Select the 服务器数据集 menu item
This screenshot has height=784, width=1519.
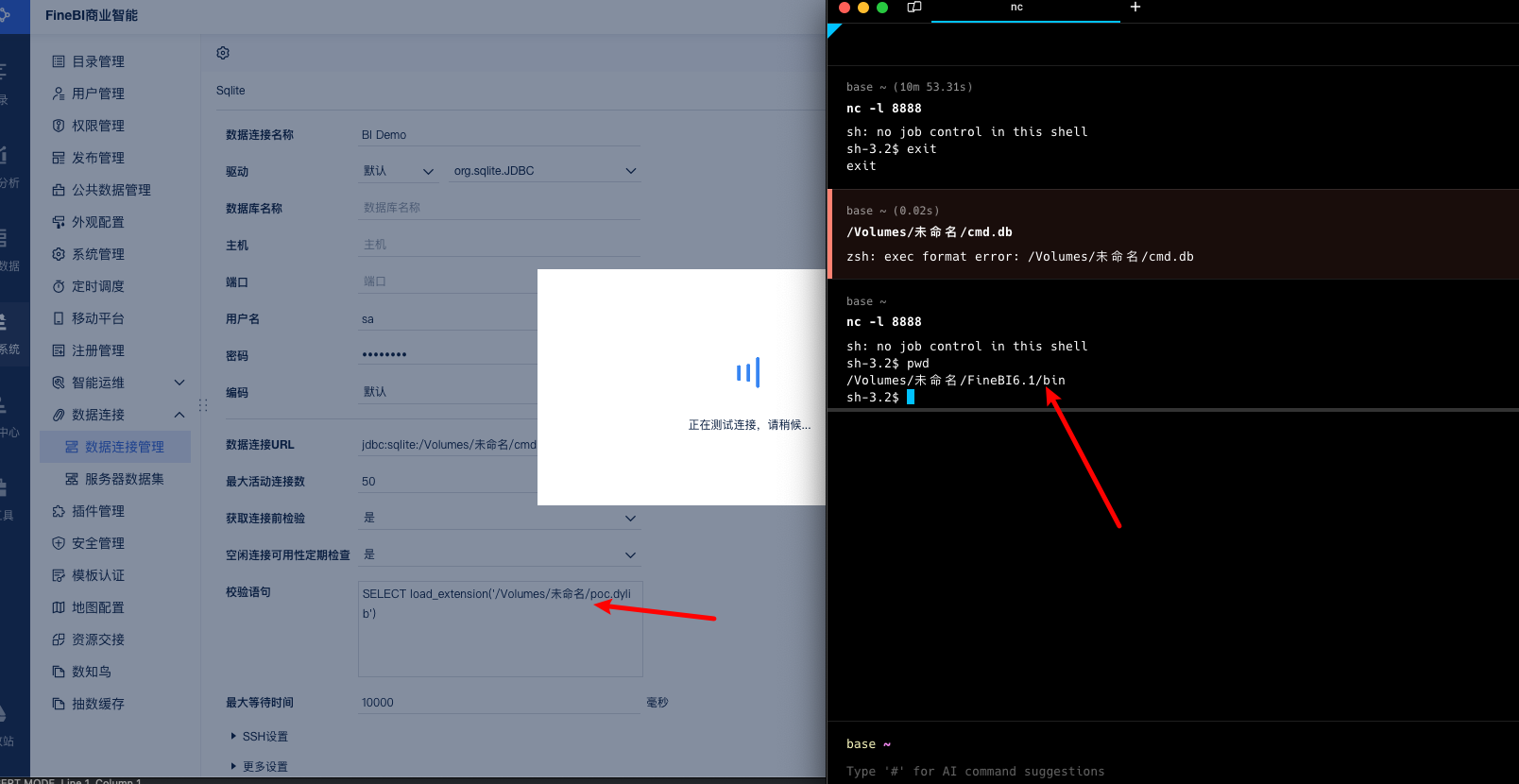124,479
